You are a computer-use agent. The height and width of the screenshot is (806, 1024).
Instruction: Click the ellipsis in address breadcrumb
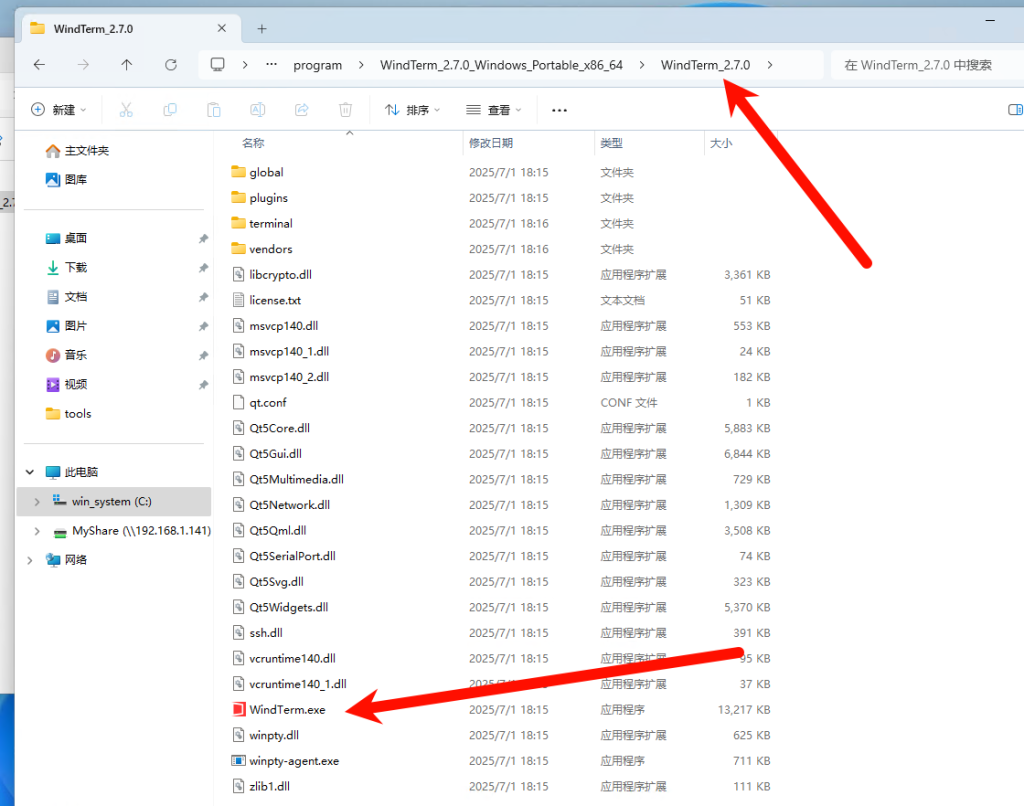[271, 64]
